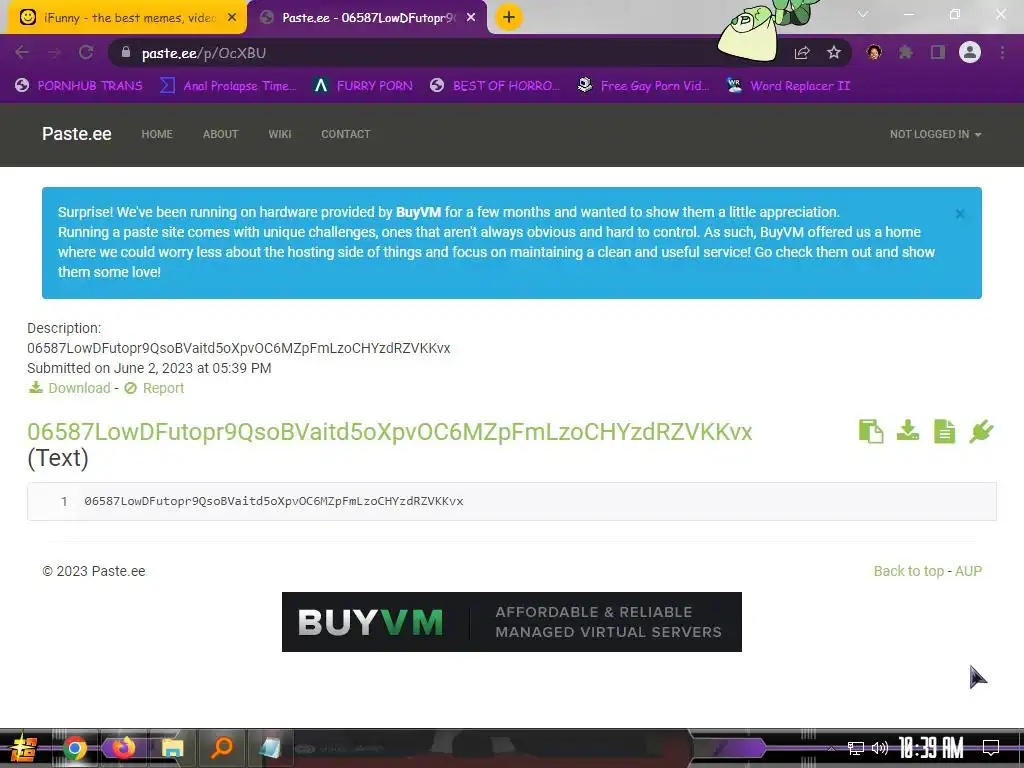The image size is (1024, 768).
Task: Open a new tab with the plus button
Action: pyautogui.click(x=509, y=17)
